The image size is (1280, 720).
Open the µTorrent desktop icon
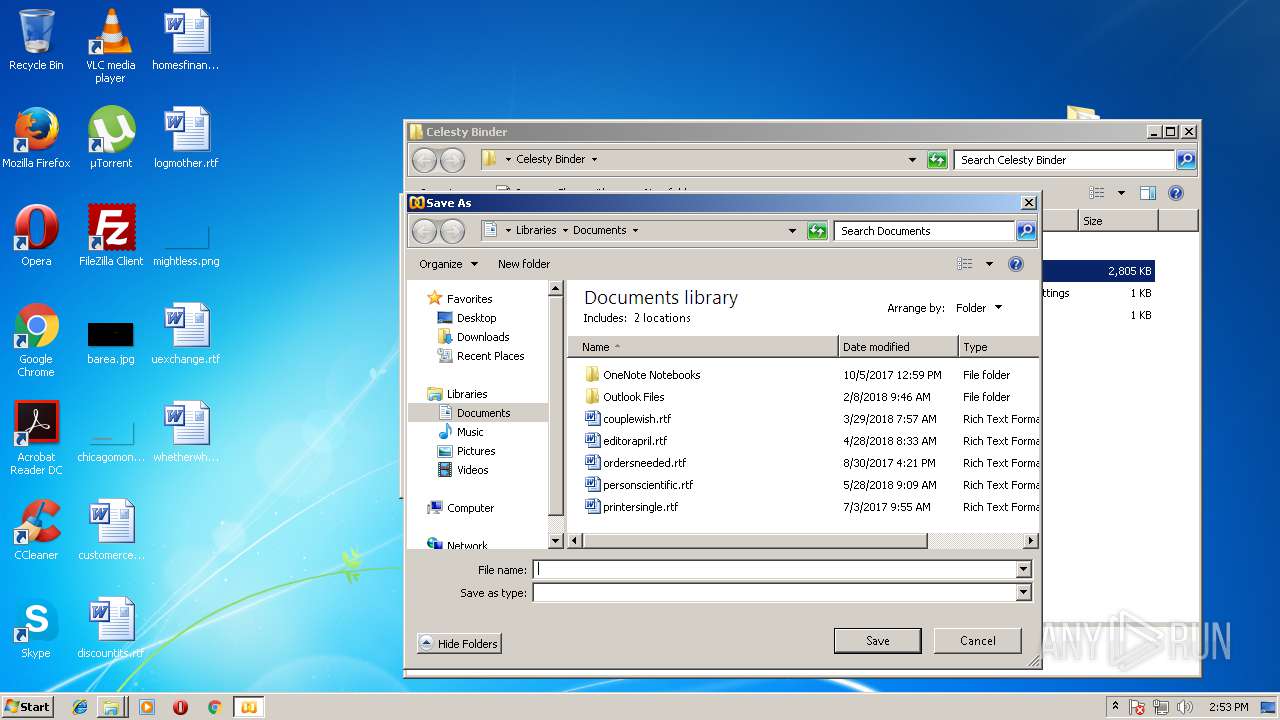[x=111, y=138]
